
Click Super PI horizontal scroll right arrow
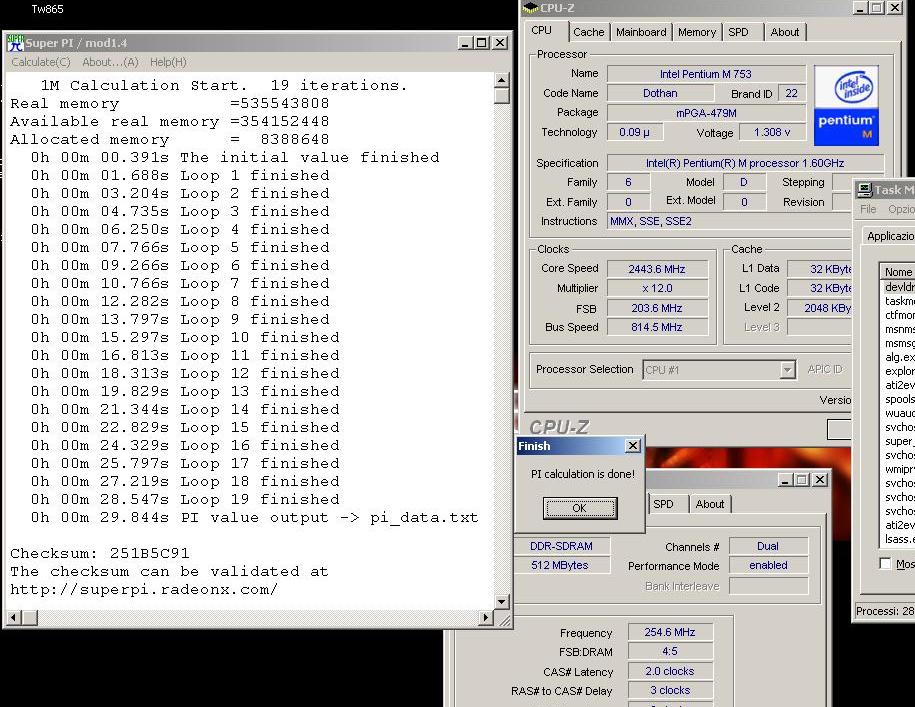click(x=485, y=617)
